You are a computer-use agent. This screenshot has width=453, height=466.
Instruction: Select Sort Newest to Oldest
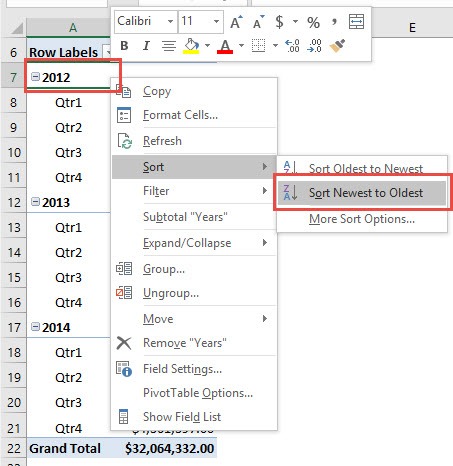coord(362,193)
